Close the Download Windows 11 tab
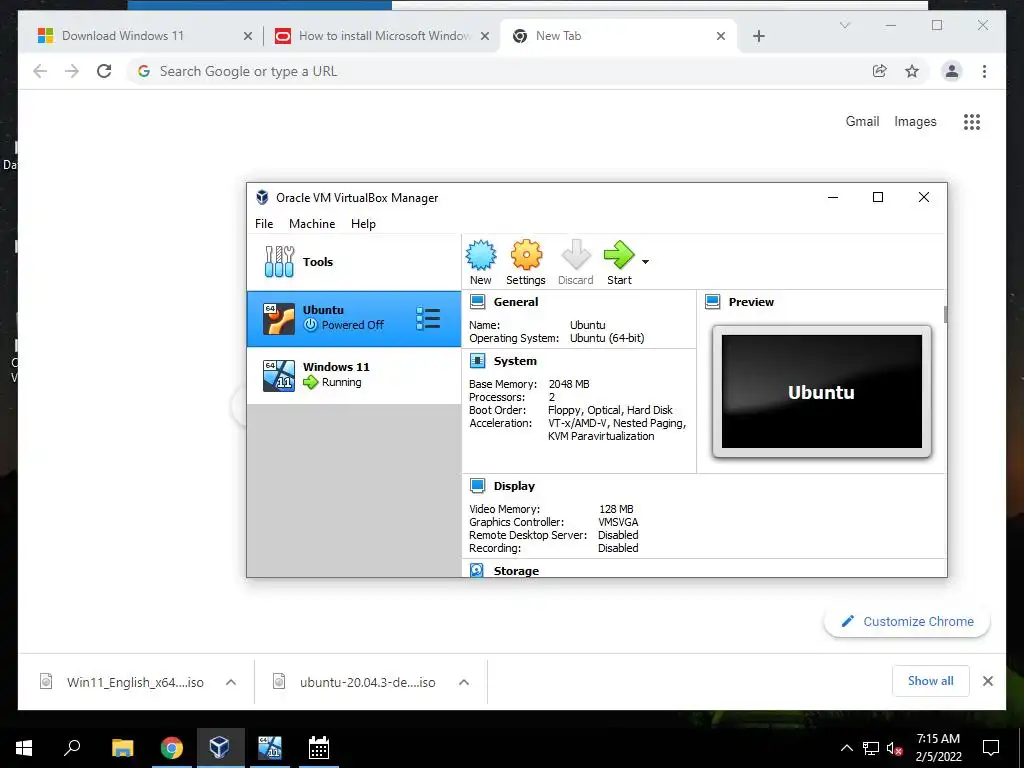1024x768 pixels. click(x=248, y=36)
